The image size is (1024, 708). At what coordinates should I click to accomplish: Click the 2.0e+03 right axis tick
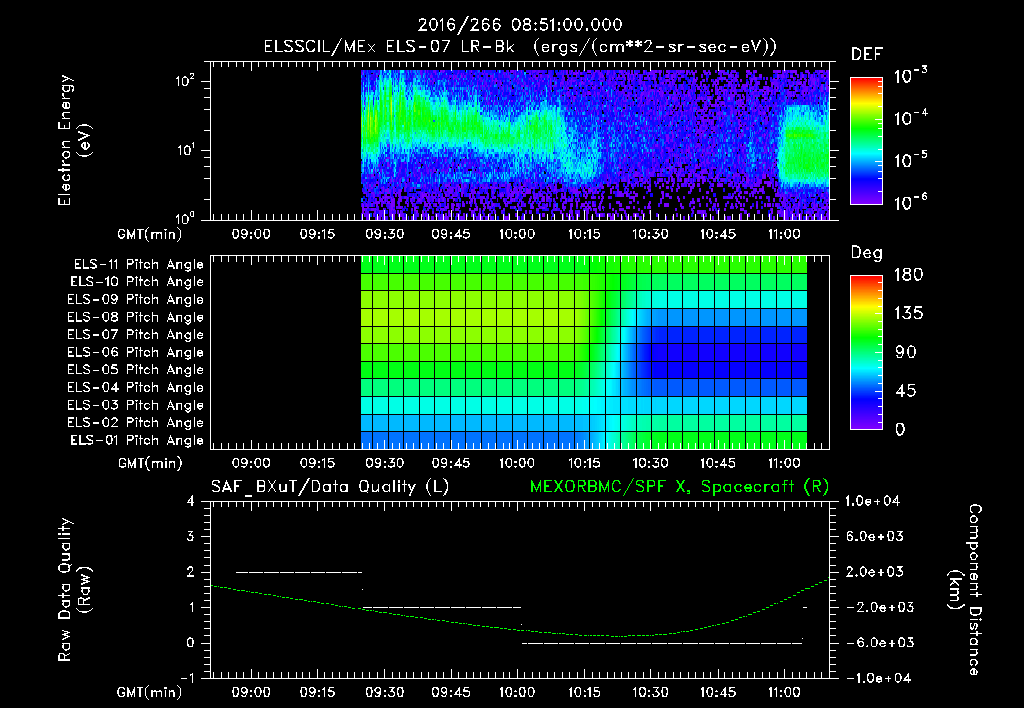875,572
